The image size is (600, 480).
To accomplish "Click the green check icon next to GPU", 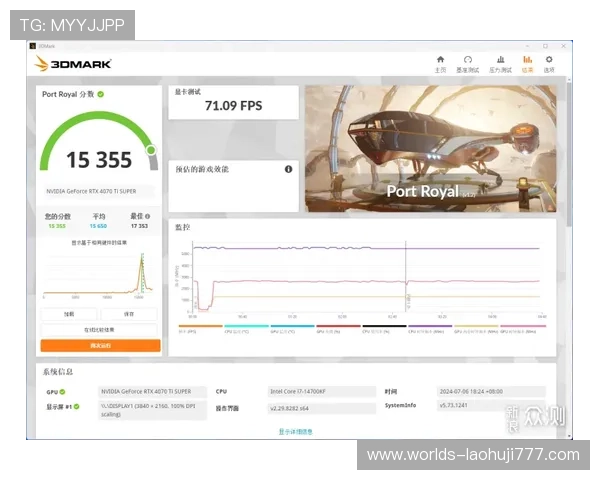I will 65,392.
